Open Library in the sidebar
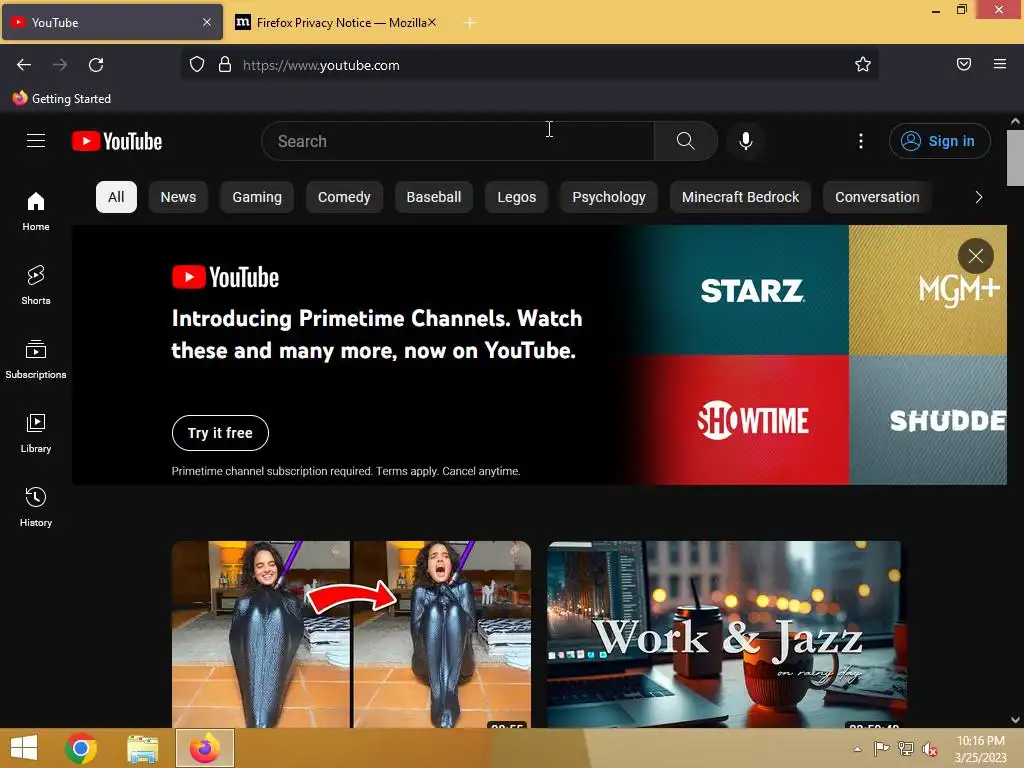1024x768 pixels. point(36,433)
